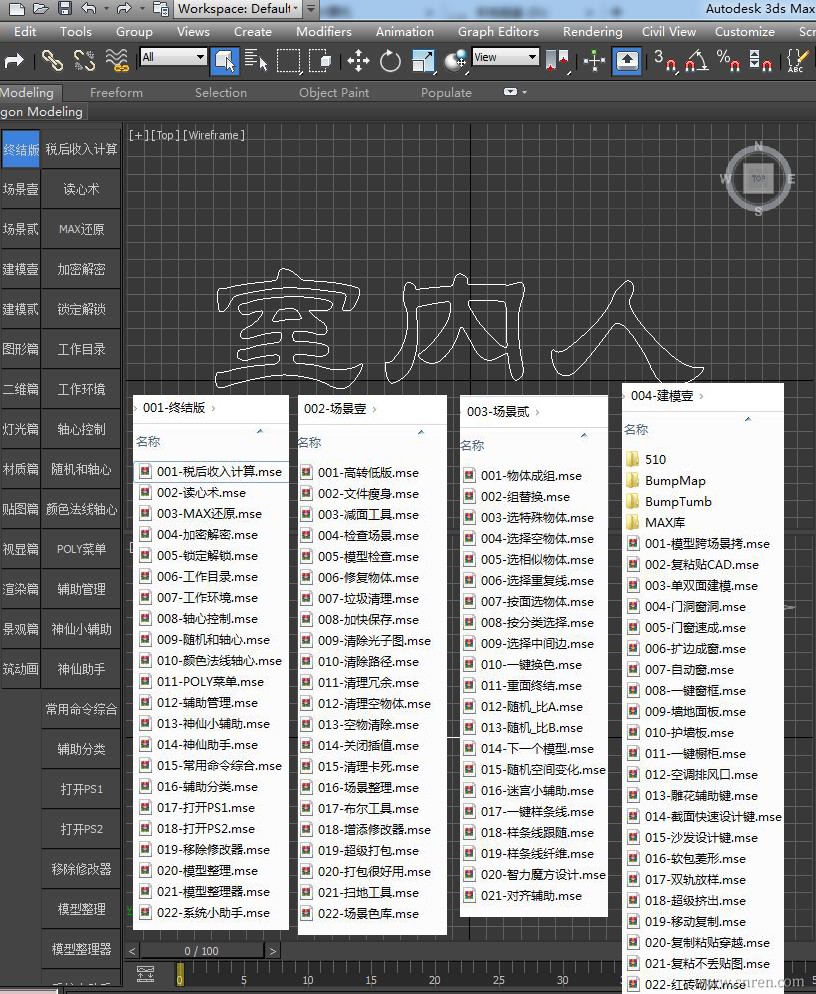Toggle Angle Snap
Screen dimensions: 816x994
697,61
